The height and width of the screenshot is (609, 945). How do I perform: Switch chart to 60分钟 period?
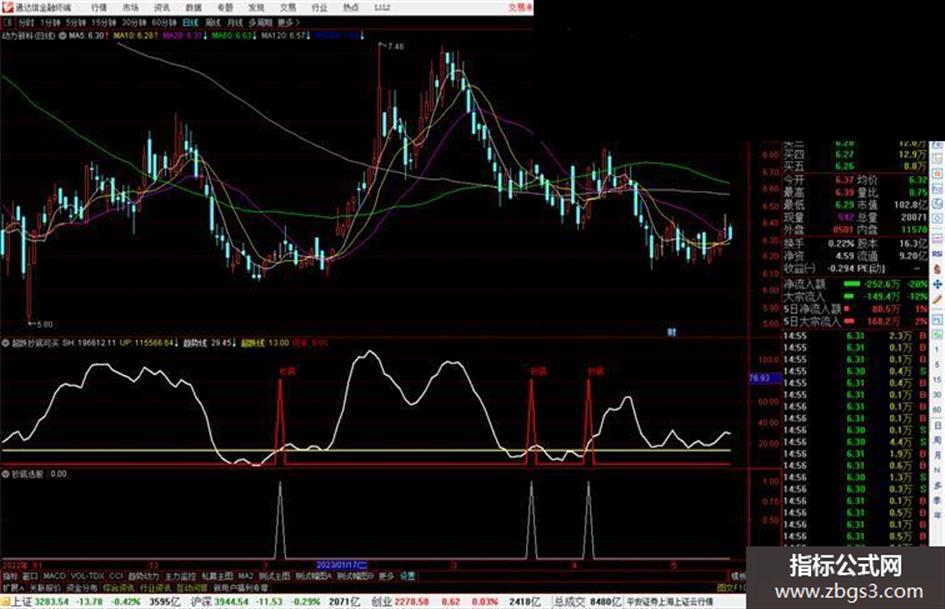164,22
